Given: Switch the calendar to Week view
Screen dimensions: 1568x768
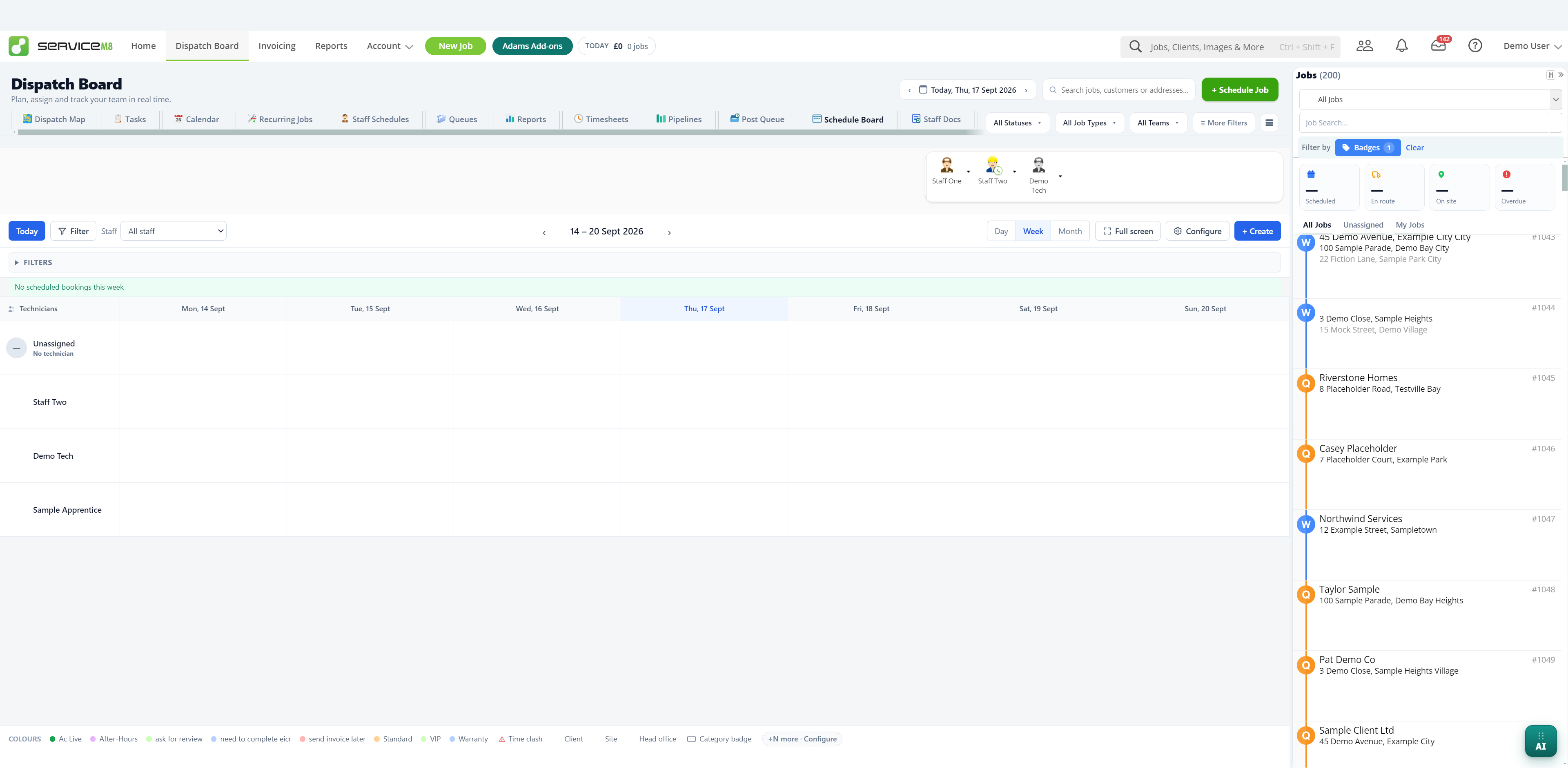Looking at the screenshot, I should pos(1033,232).
